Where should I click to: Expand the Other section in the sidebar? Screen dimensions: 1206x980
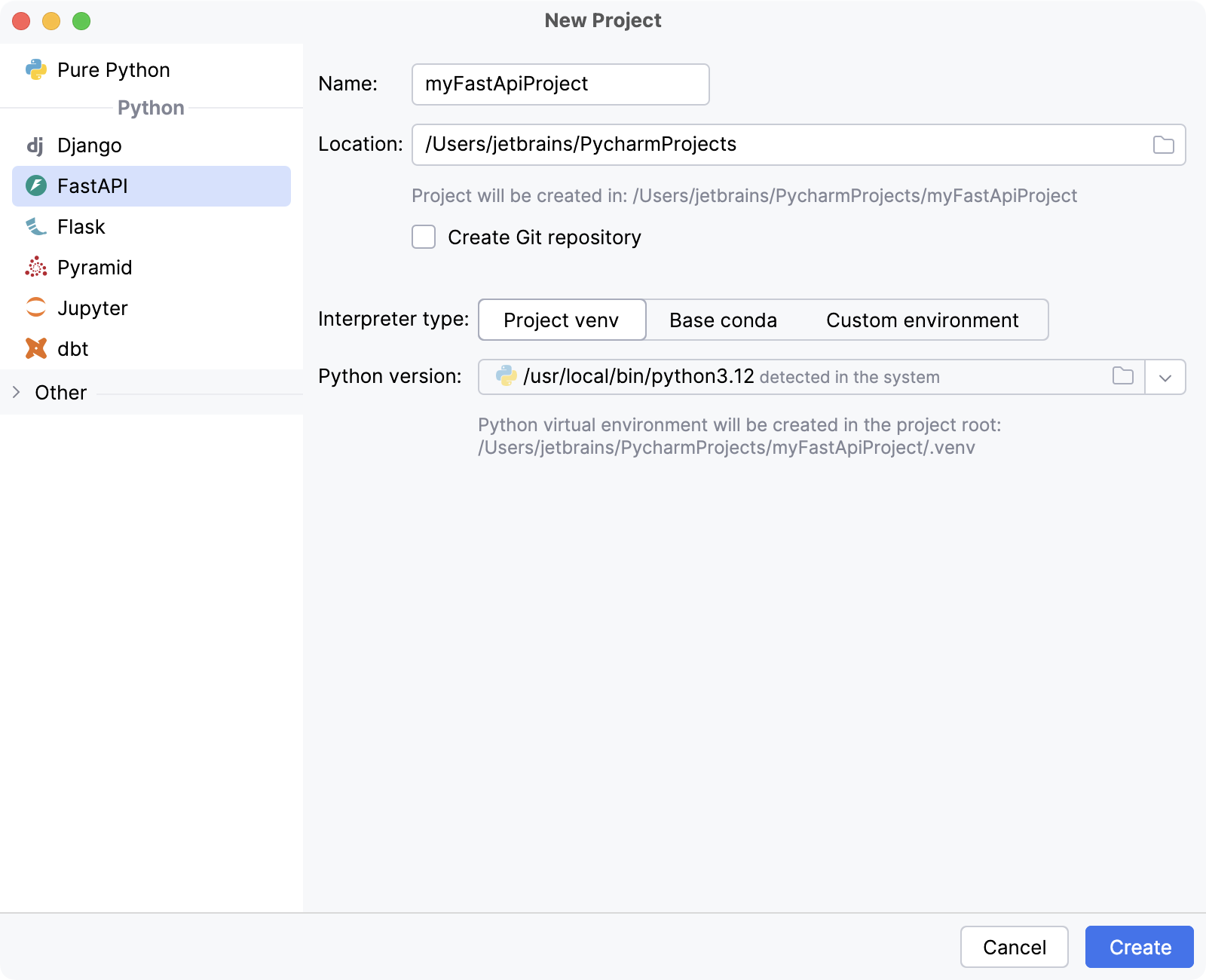coord(15,392)
